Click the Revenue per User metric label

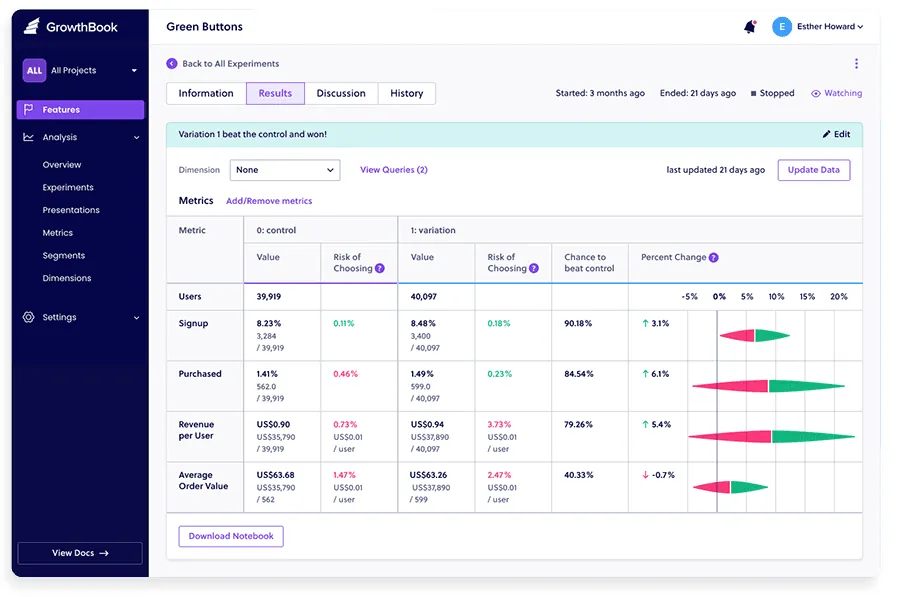click(x=196, y=430)
